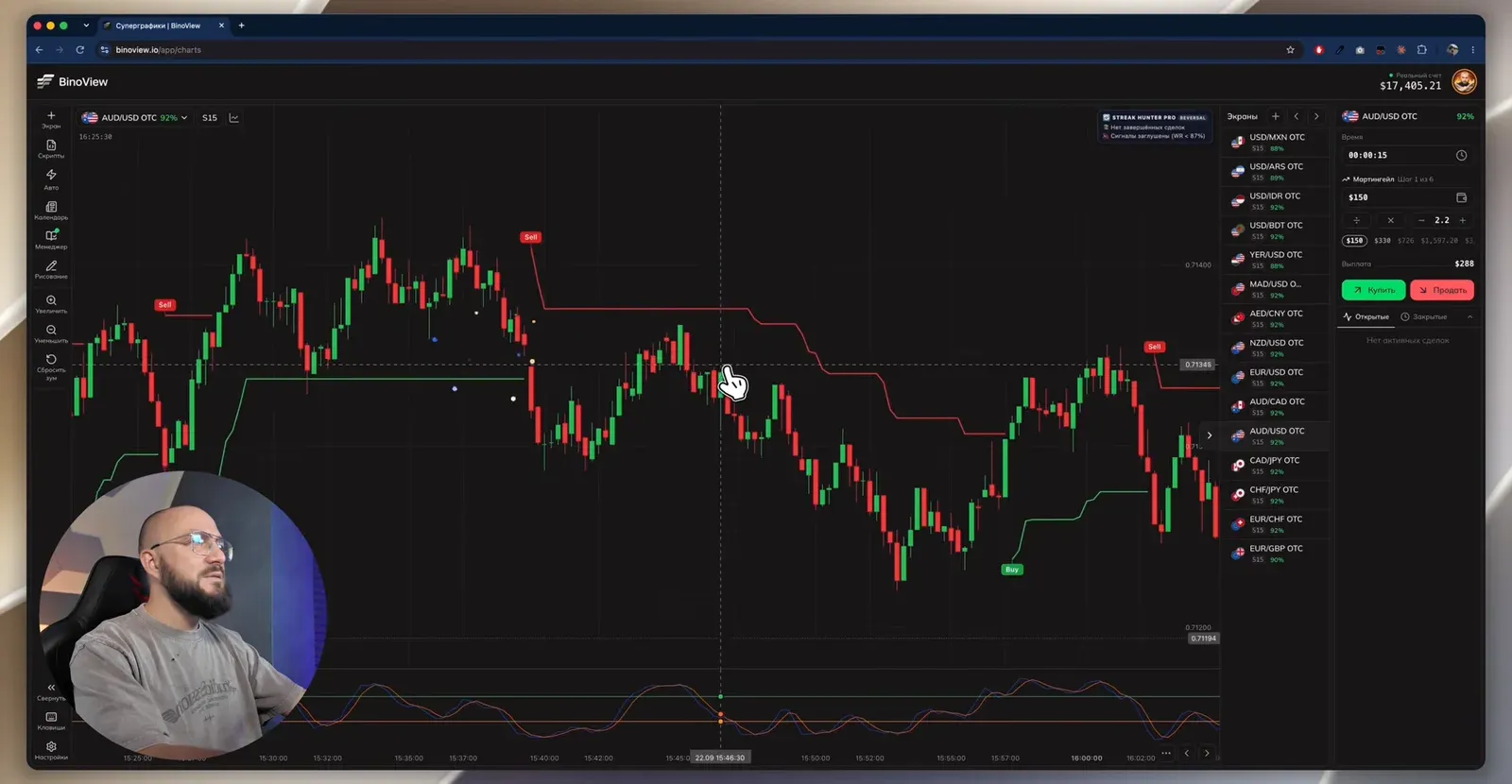The height and width of the screenshot is (784, 1512).
Task: Open the user avatar profile
Action: pyautogui.click(x=1464, y=82)
